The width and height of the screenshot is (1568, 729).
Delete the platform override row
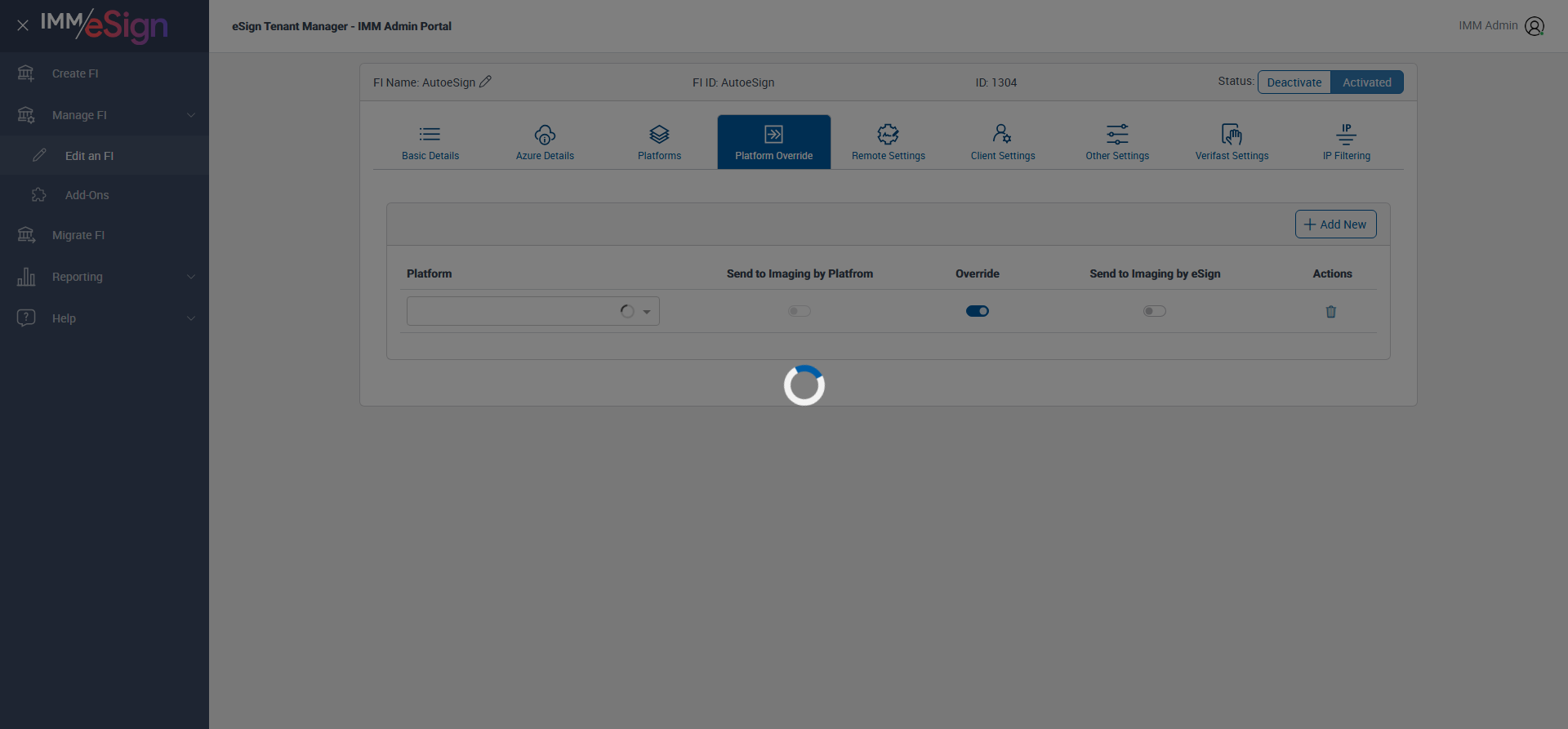(x=1331, y=311)
